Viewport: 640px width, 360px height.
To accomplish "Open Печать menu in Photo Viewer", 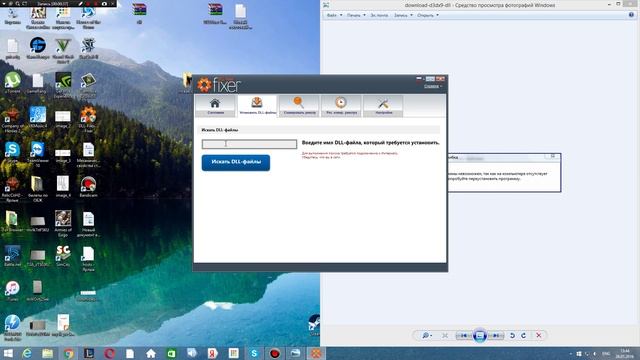I will (356, 15).
